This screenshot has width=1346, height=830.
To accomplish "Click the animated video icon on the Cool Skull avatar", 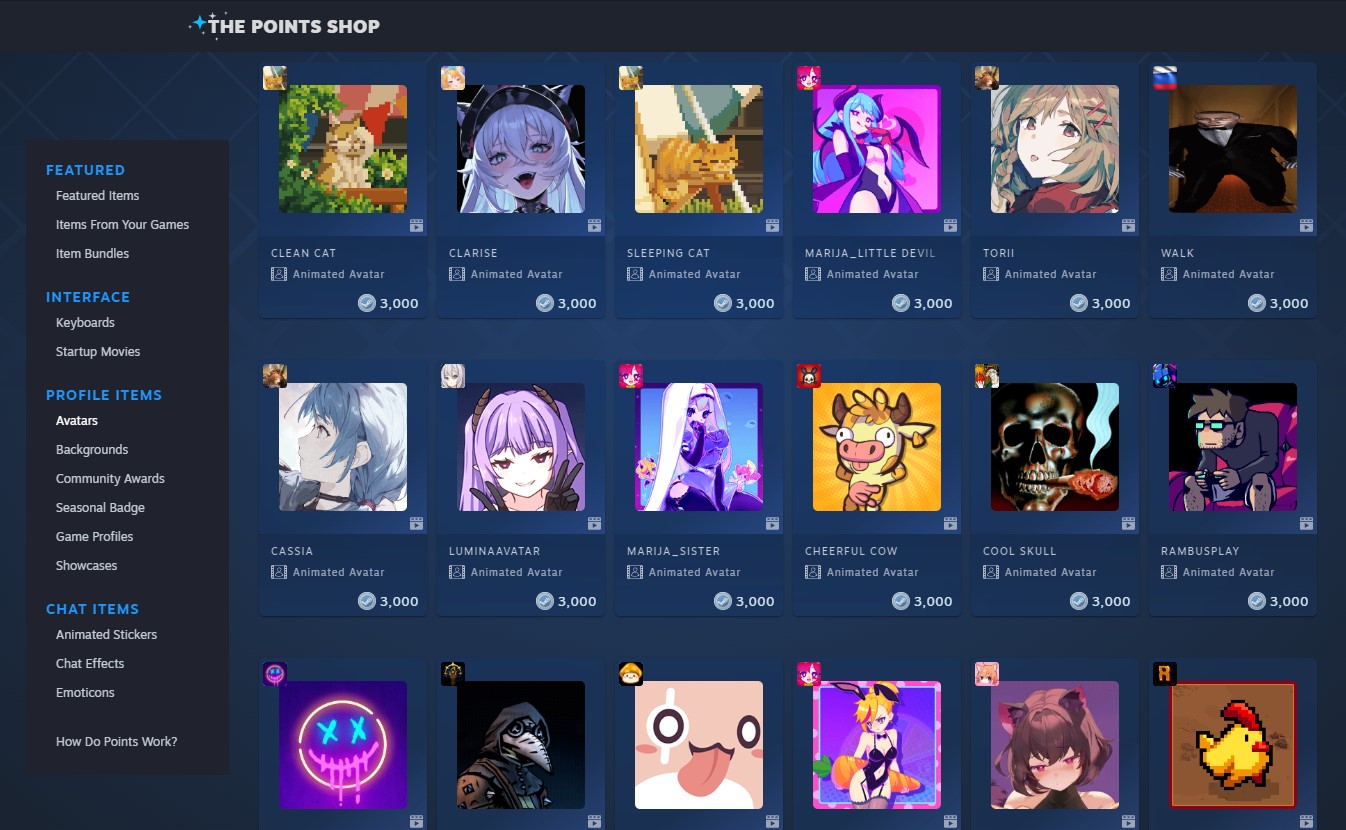I will [x=1128, y=523].
